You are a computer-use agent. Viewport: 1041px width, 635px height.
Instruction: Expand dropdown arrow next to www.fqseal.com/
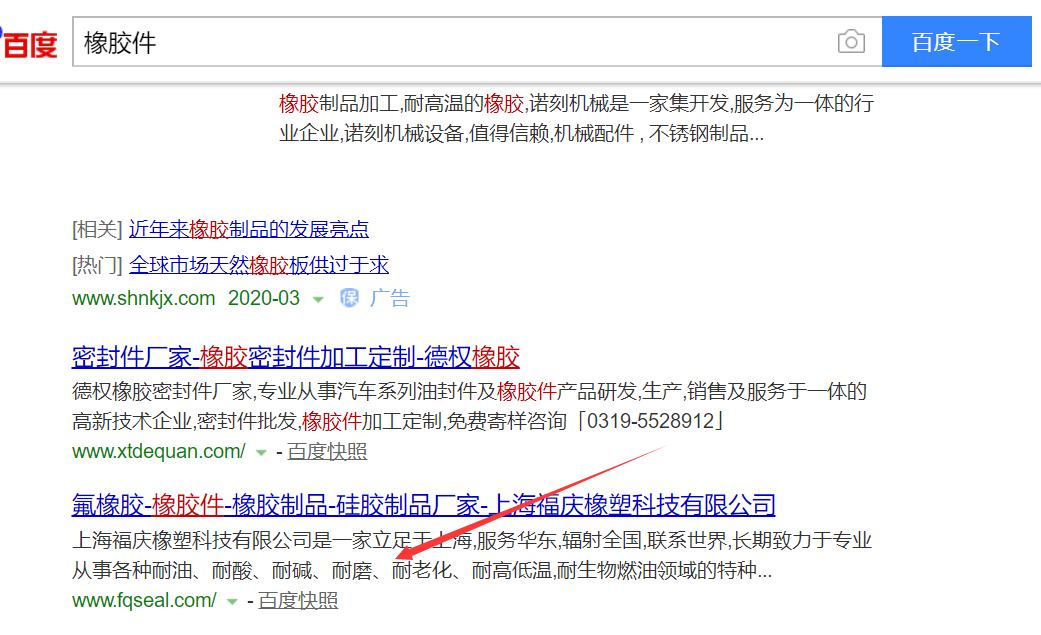(x=232, y=602)
